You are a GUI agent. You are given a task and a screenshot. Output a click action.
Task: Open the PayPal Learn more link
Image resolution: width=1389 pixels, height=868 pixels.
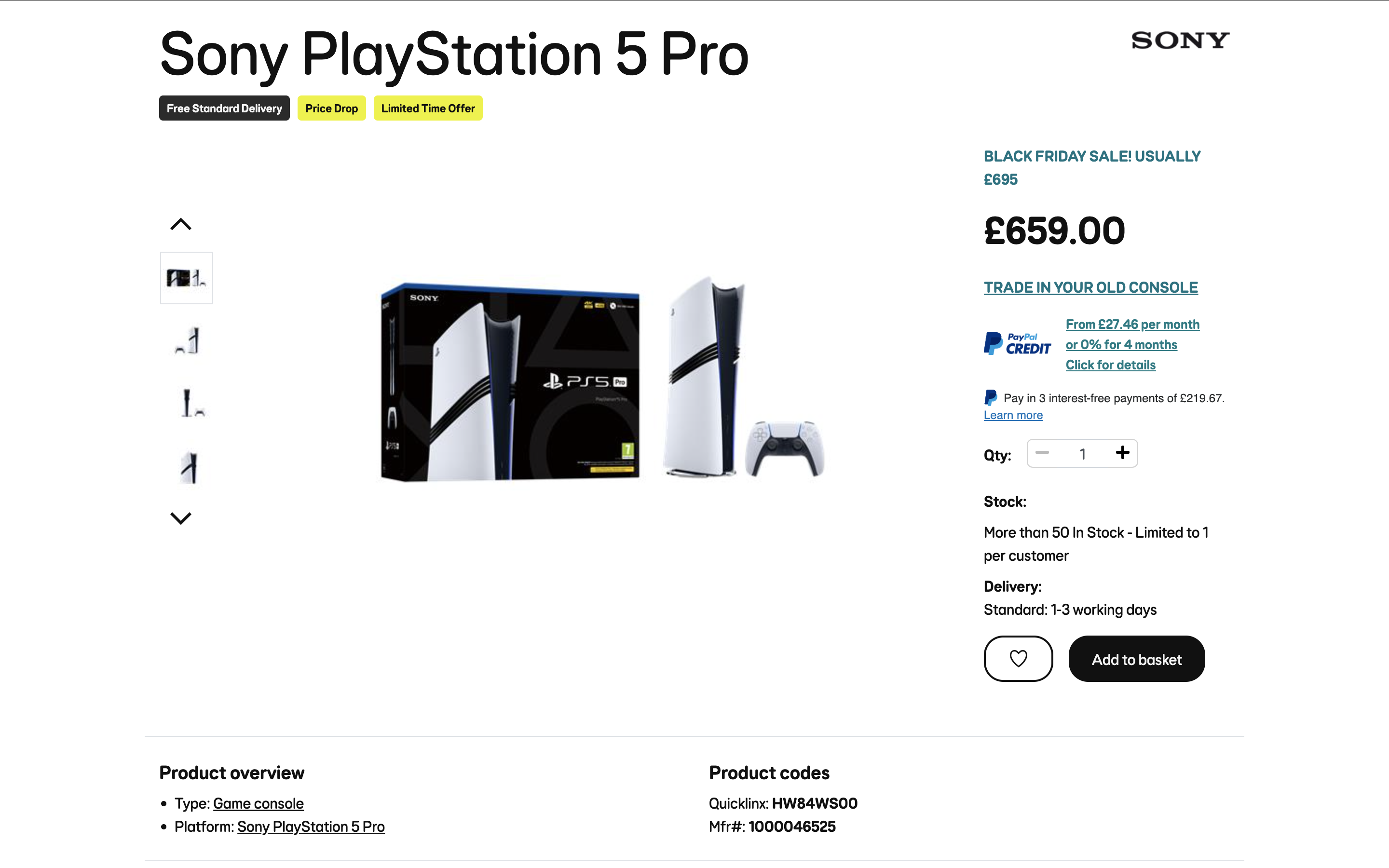(1013, 415)
